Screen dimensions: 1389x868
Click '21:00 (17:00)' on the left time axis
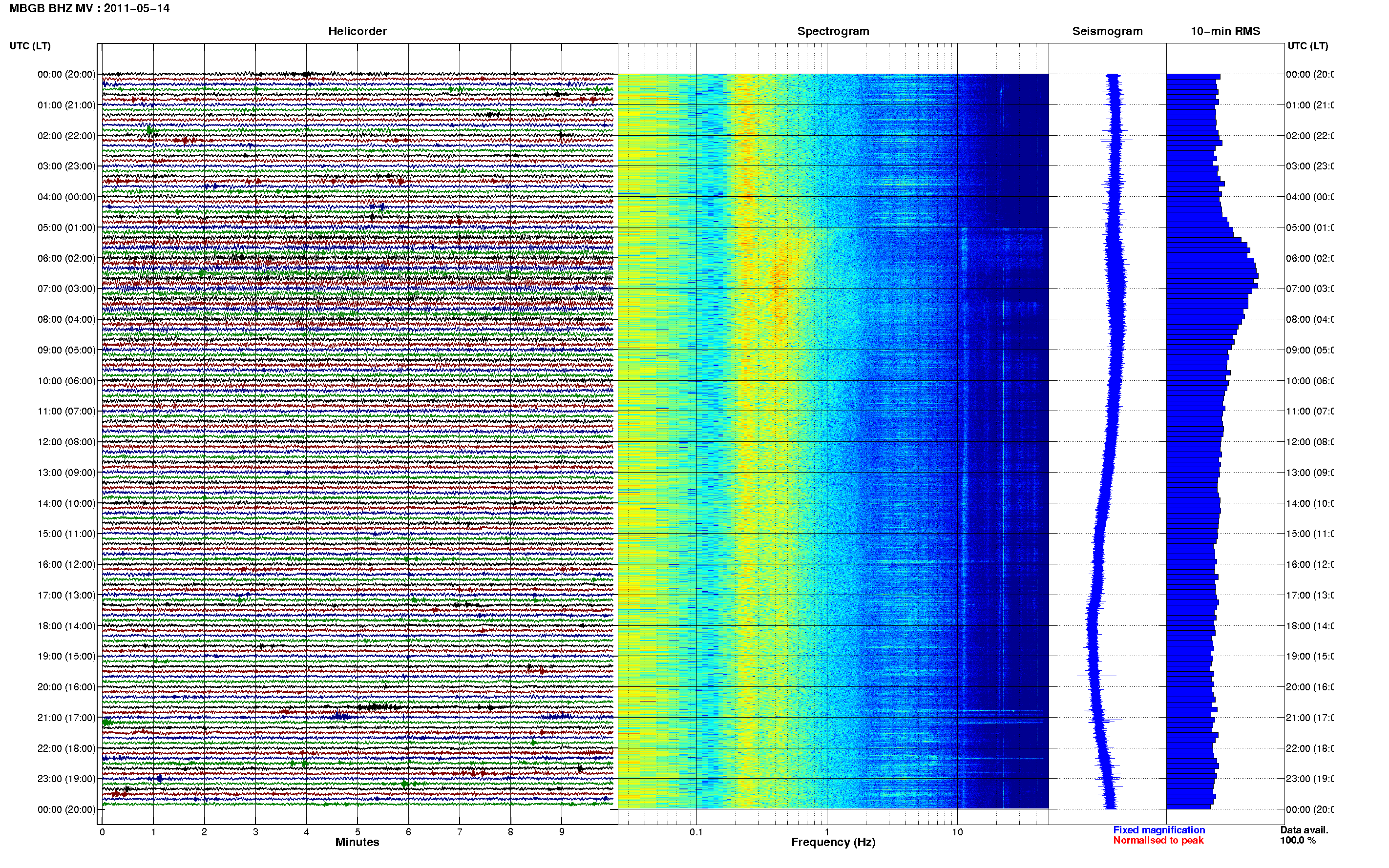tap(66, 718)
